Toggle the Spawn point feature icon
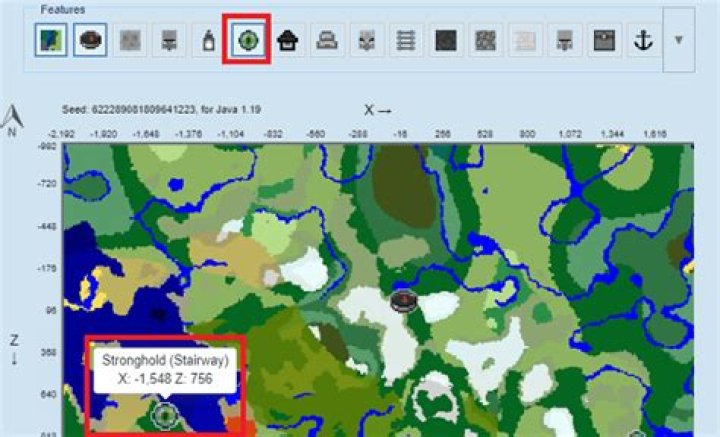 [90, 40]
